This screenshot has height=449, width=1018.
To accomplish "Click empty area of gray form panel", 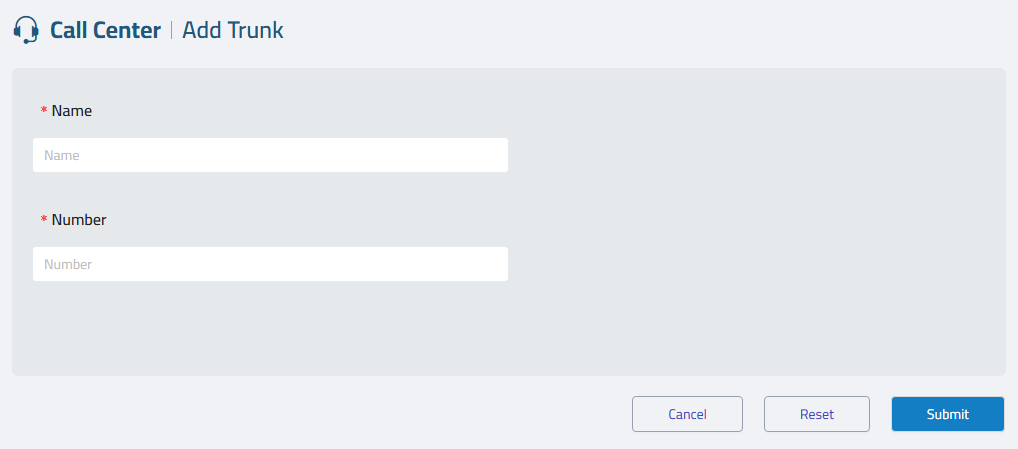I will [750, 220].
